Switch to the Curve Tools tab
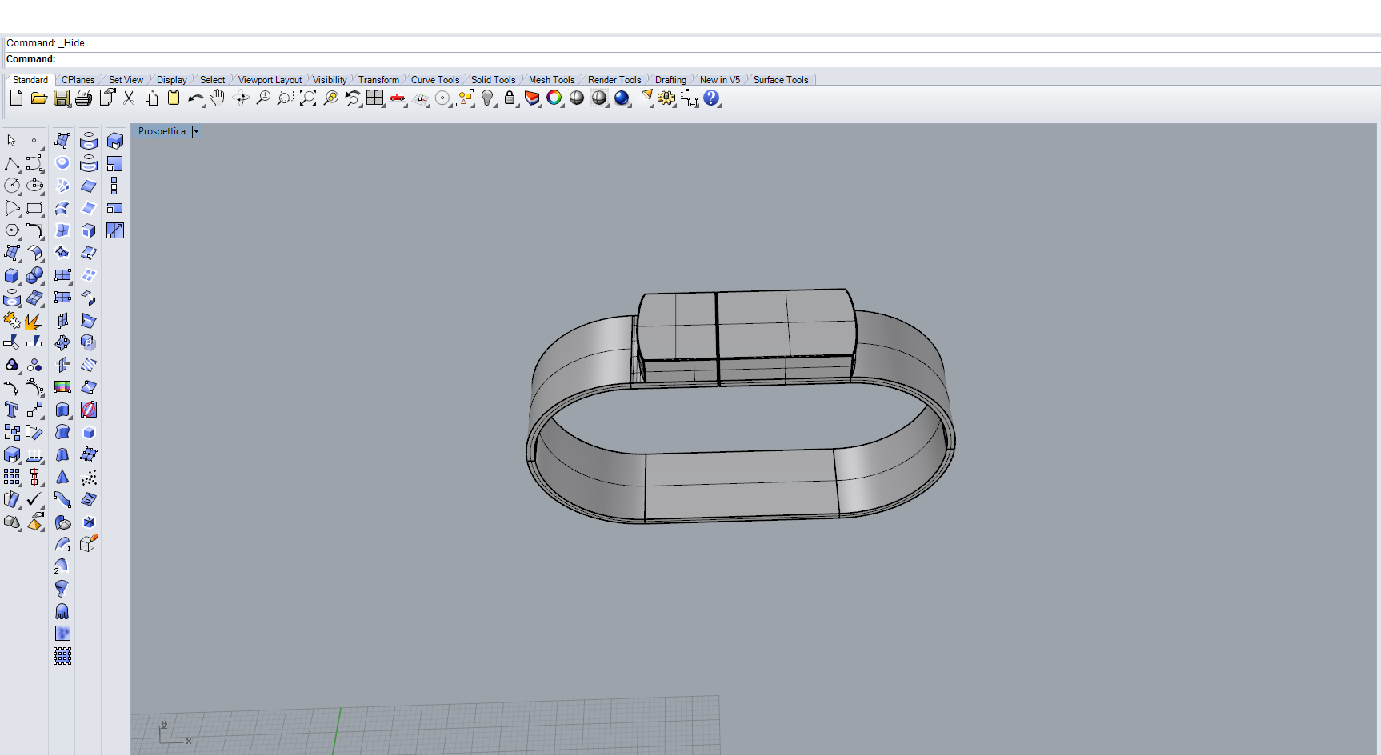This screenshot has width=1381, height=755. click(x=435, y=80)
